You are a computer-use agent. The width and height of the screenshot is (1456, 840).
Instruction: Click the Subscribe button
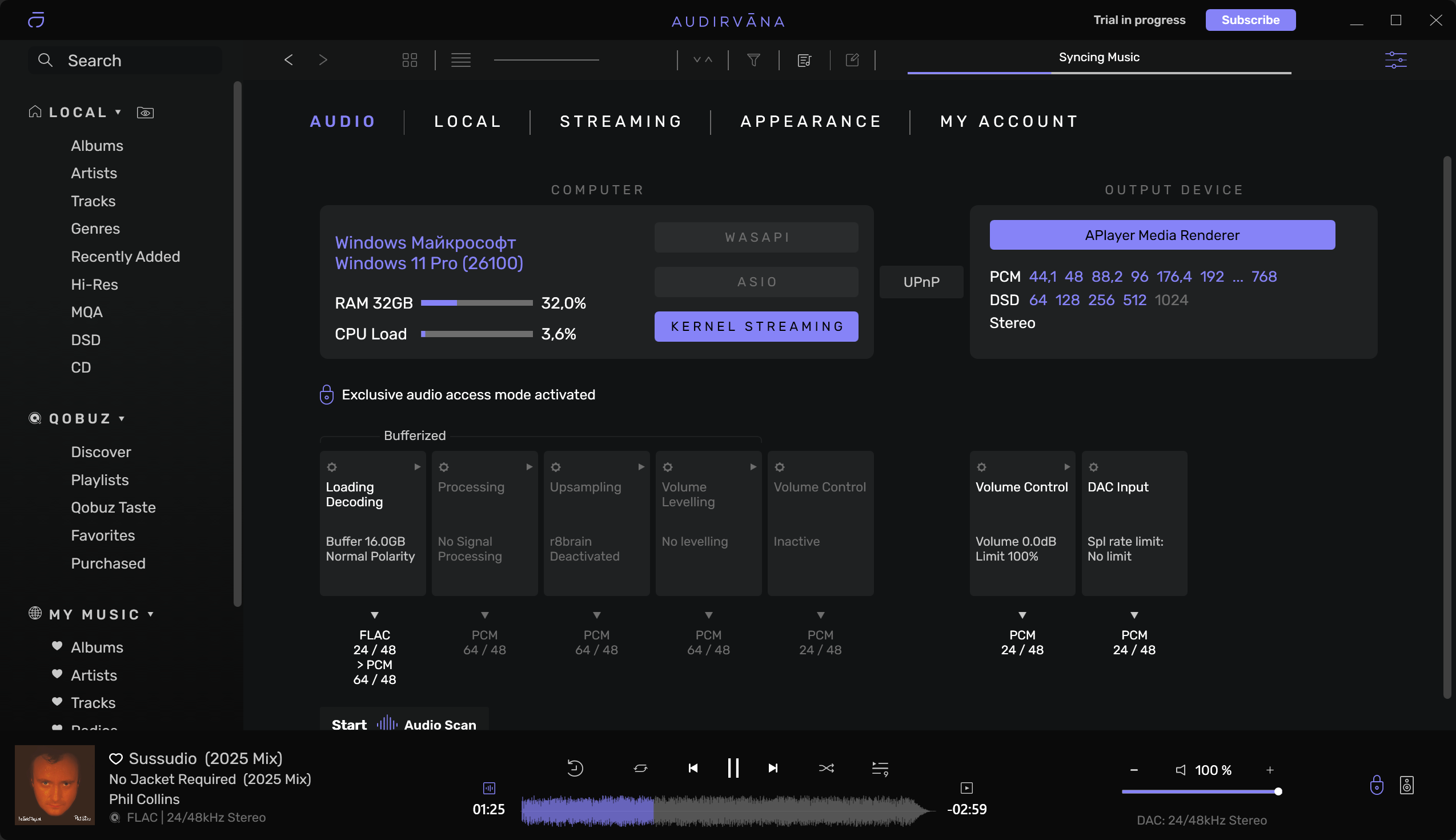1250,20
